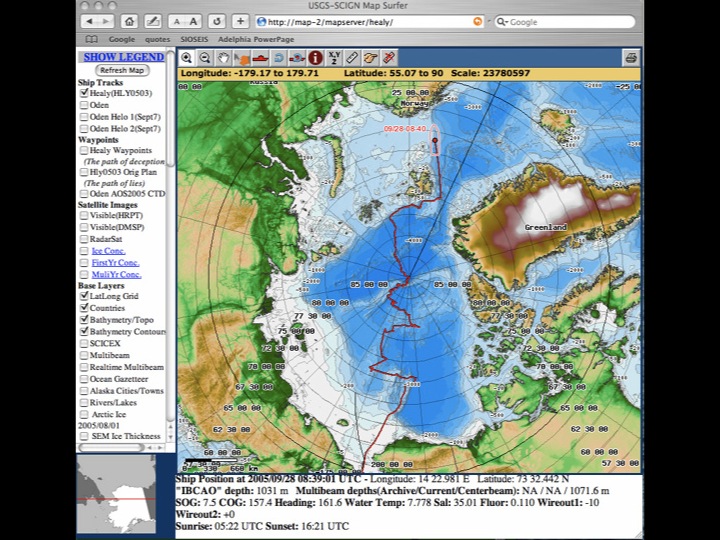The width and height of the screenshot is (720, 540).
Task: Select the zoom in magnifier tool
Action: coord(186,58)
